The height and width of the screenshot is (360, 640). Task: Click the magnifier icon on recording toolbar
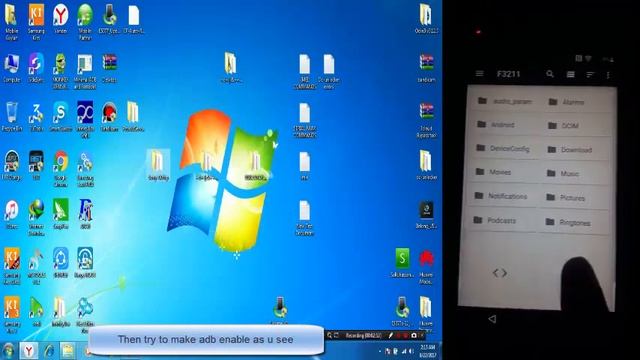(329, 336)
